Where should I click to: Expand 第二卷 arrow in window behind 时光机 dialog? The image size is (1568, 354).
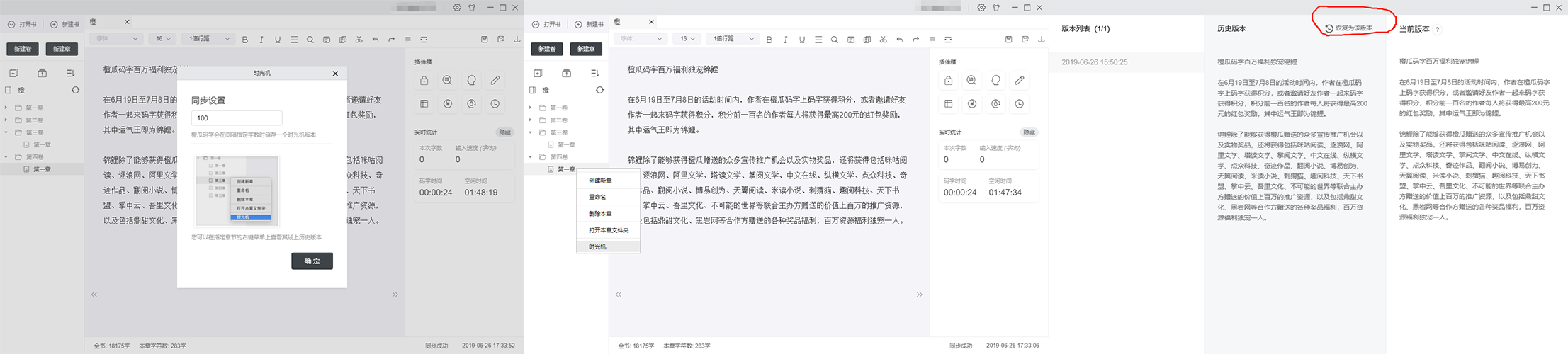(6, 120)
